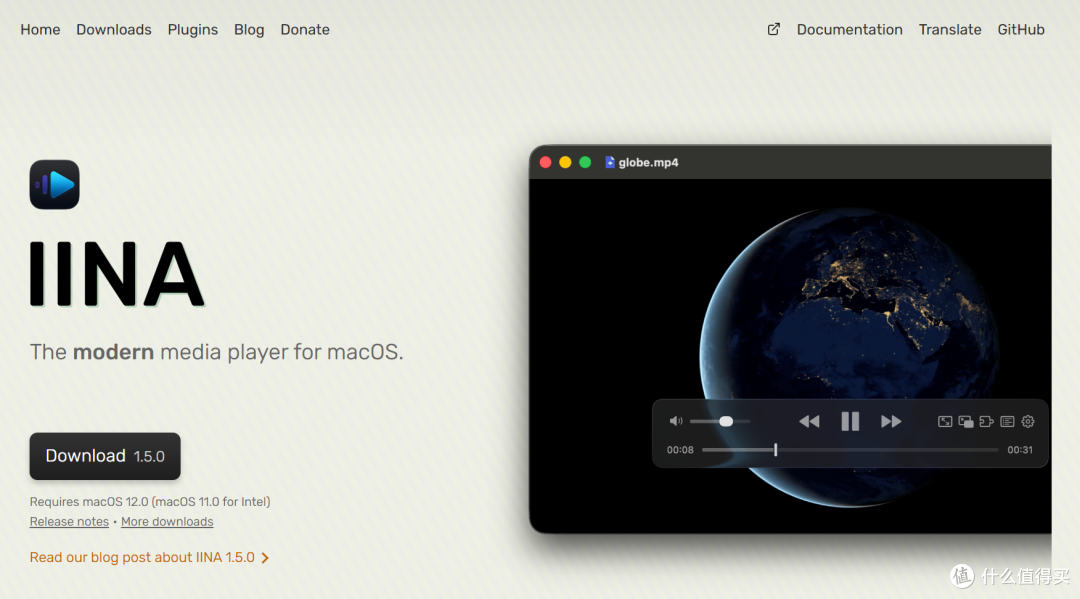The width and height of the screenshot is (1080, 599).
Task: Go to the Home page
Action: (x=40, y=30)
